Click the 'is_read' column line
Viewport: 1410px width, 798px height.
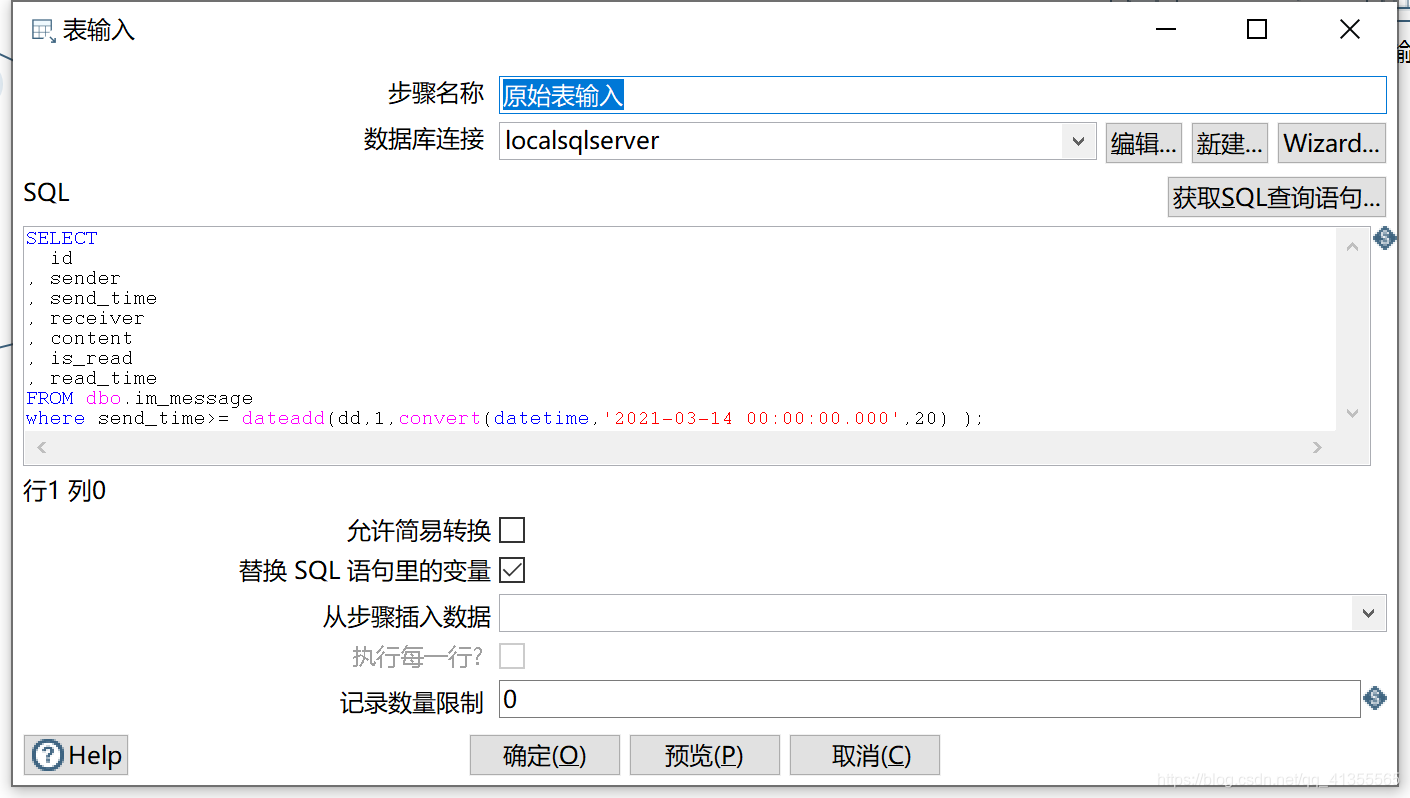(x=79, y=358)
